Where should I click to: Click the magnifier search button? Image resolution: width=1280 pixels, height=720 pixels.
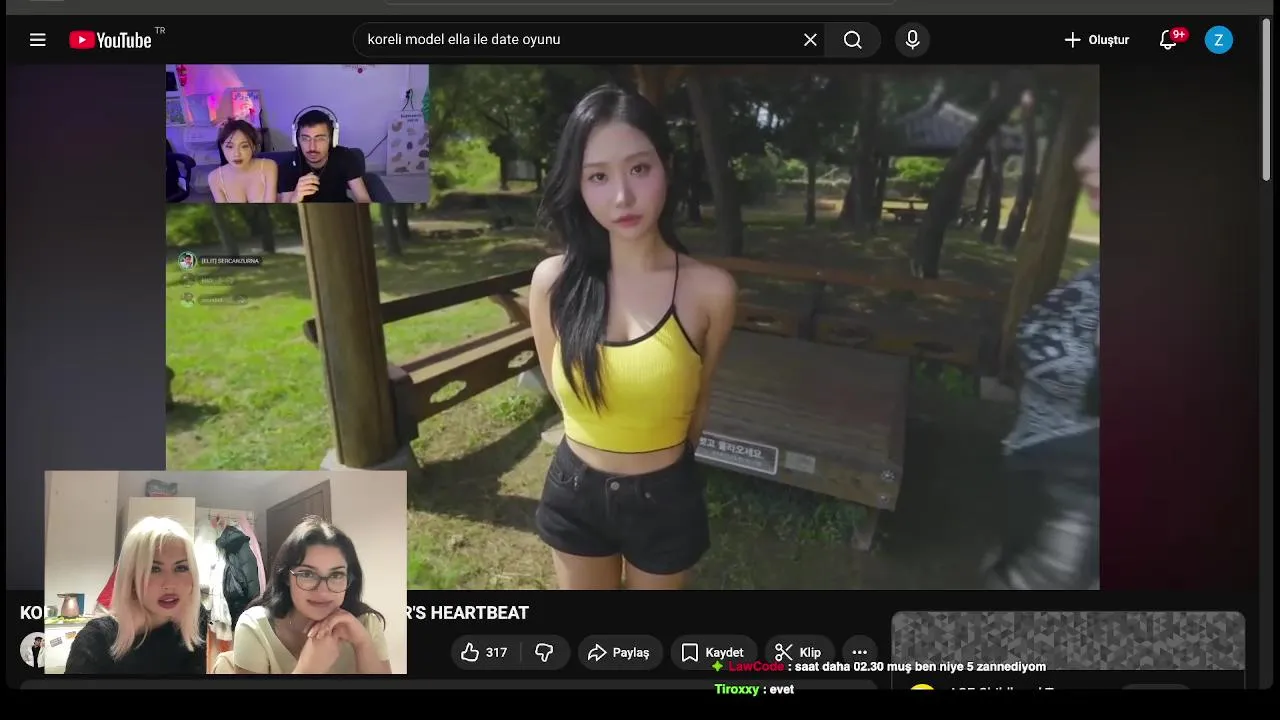coord(853,40)
